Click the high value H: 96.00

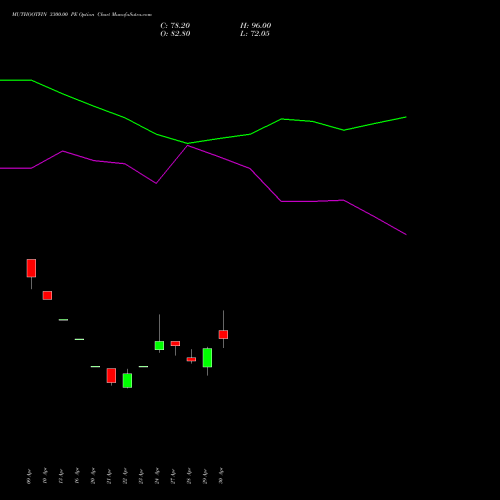(x=256, y=26)
